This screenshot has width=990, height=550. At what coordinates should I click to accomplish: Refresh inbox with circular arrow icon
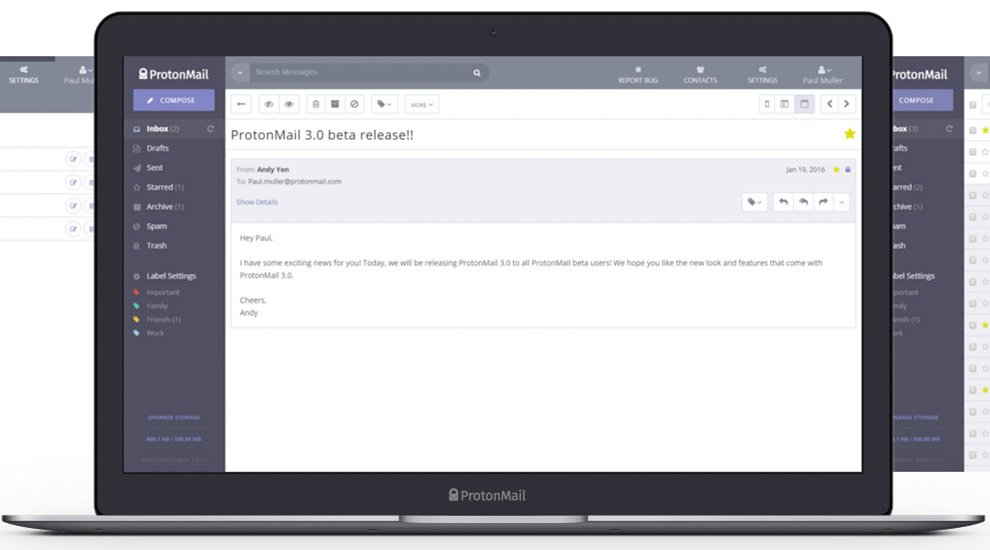210,129
